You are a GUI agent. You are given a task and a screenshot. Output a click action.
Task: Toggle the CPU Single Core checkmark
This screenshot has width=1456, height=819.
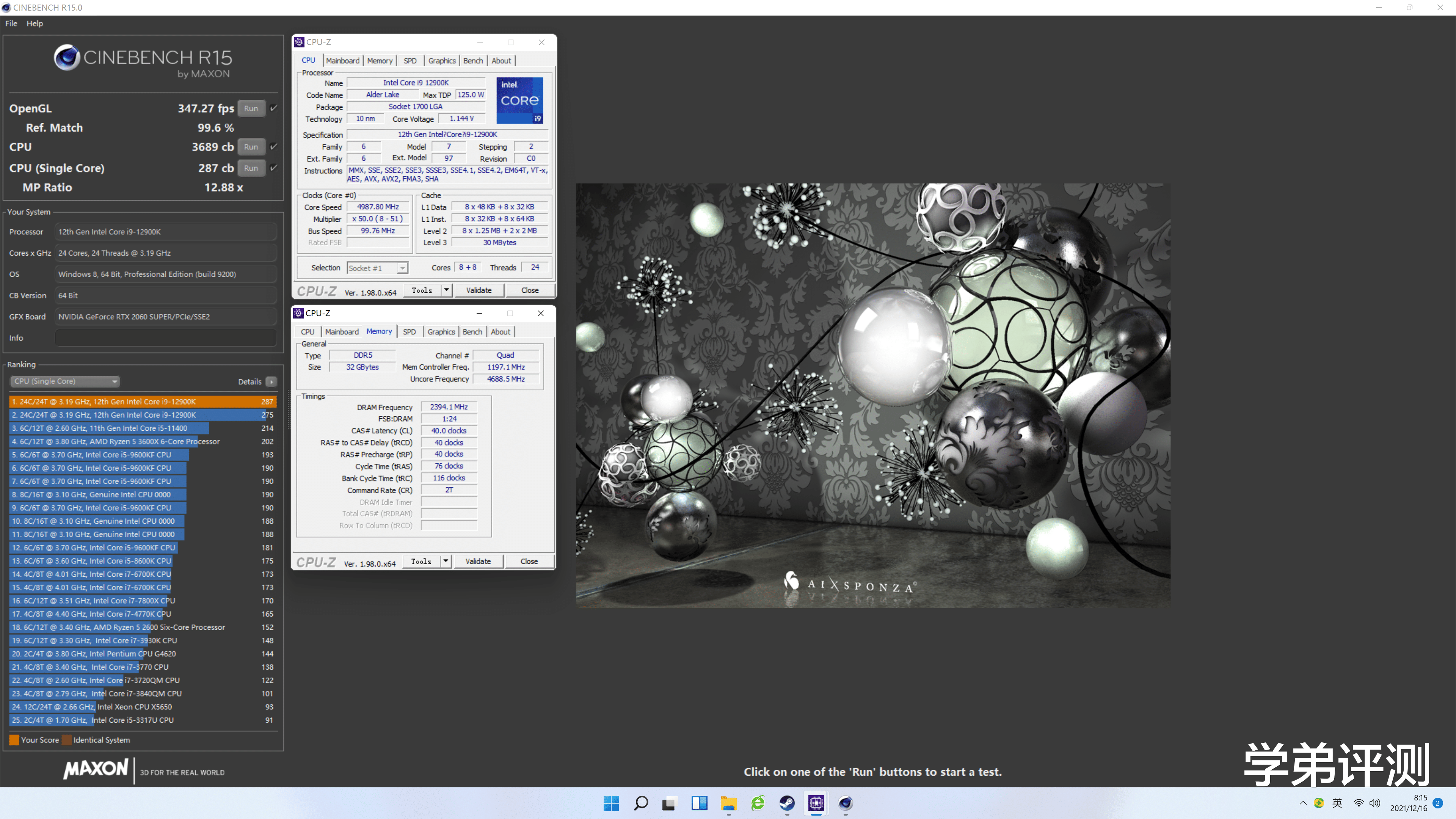274,168
